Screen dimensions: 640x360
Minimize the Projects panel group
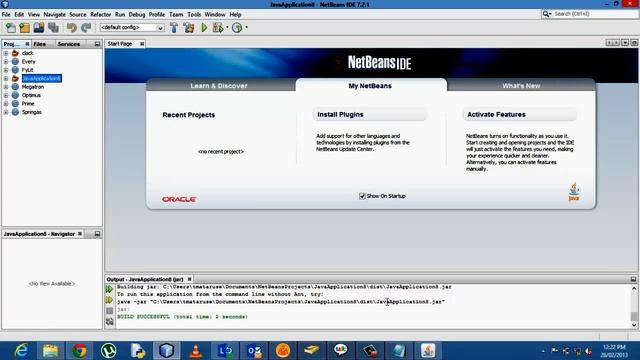click(97, 44)
